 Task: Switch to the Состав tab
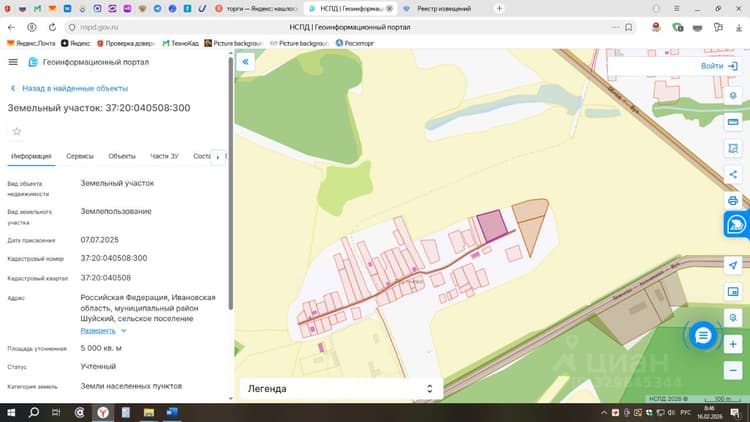click(x=201, y=156)
